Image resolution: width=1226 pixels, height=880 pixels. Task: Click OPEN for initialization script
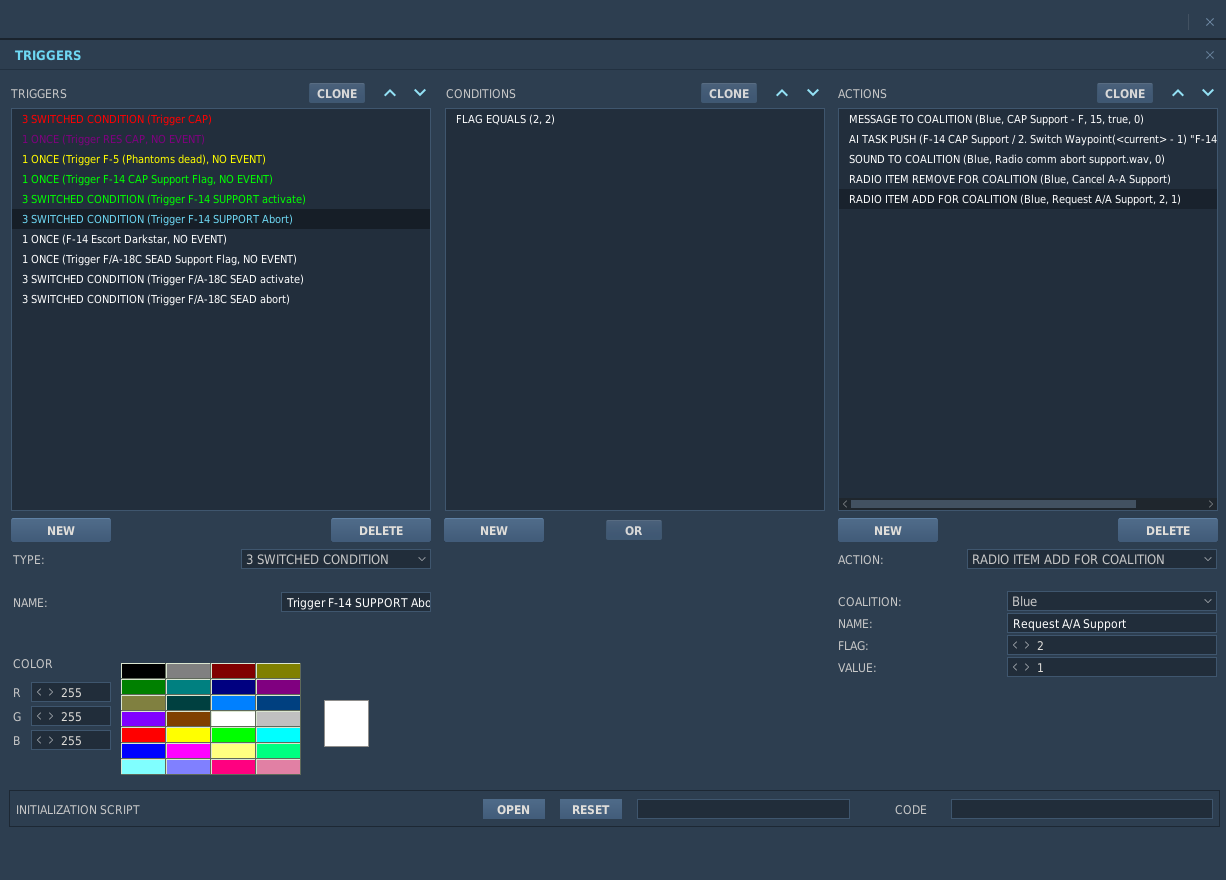pyautogui.click(x=514, y=809)
